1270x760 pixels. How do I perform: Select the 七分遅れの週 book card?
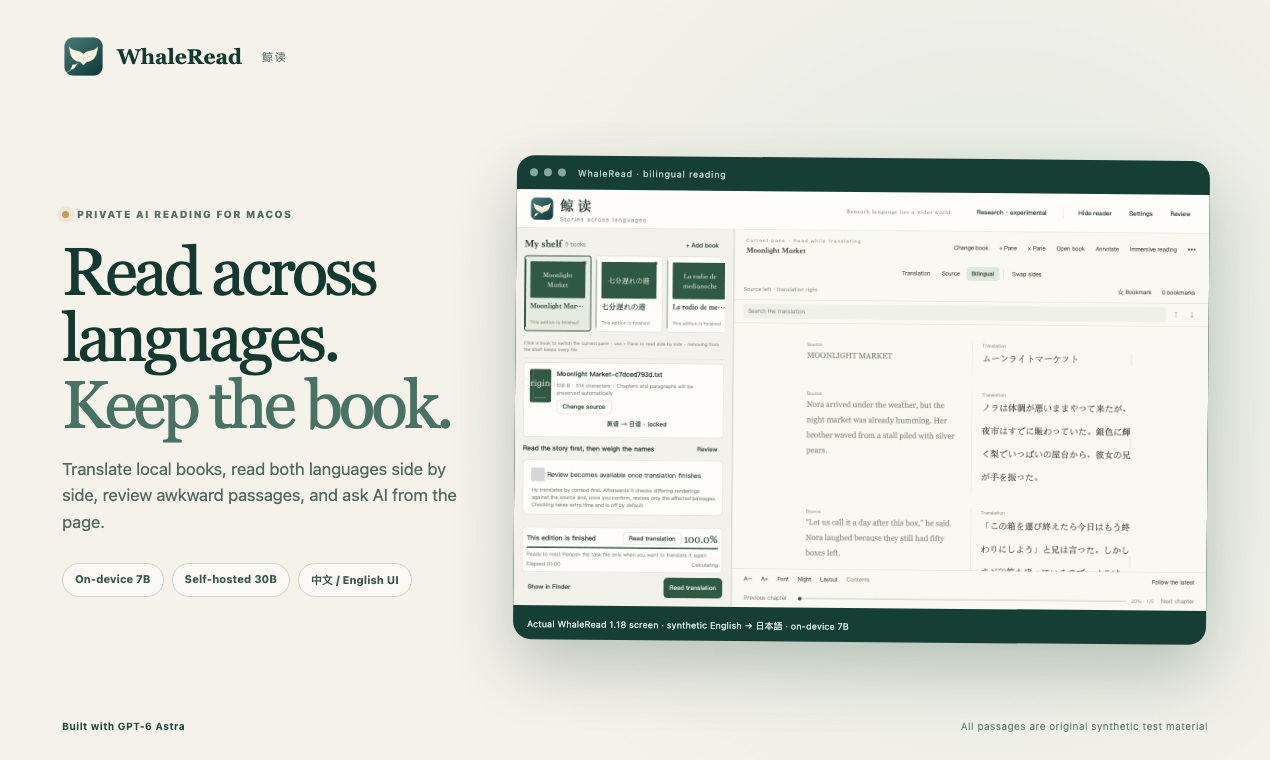point(628,293)
